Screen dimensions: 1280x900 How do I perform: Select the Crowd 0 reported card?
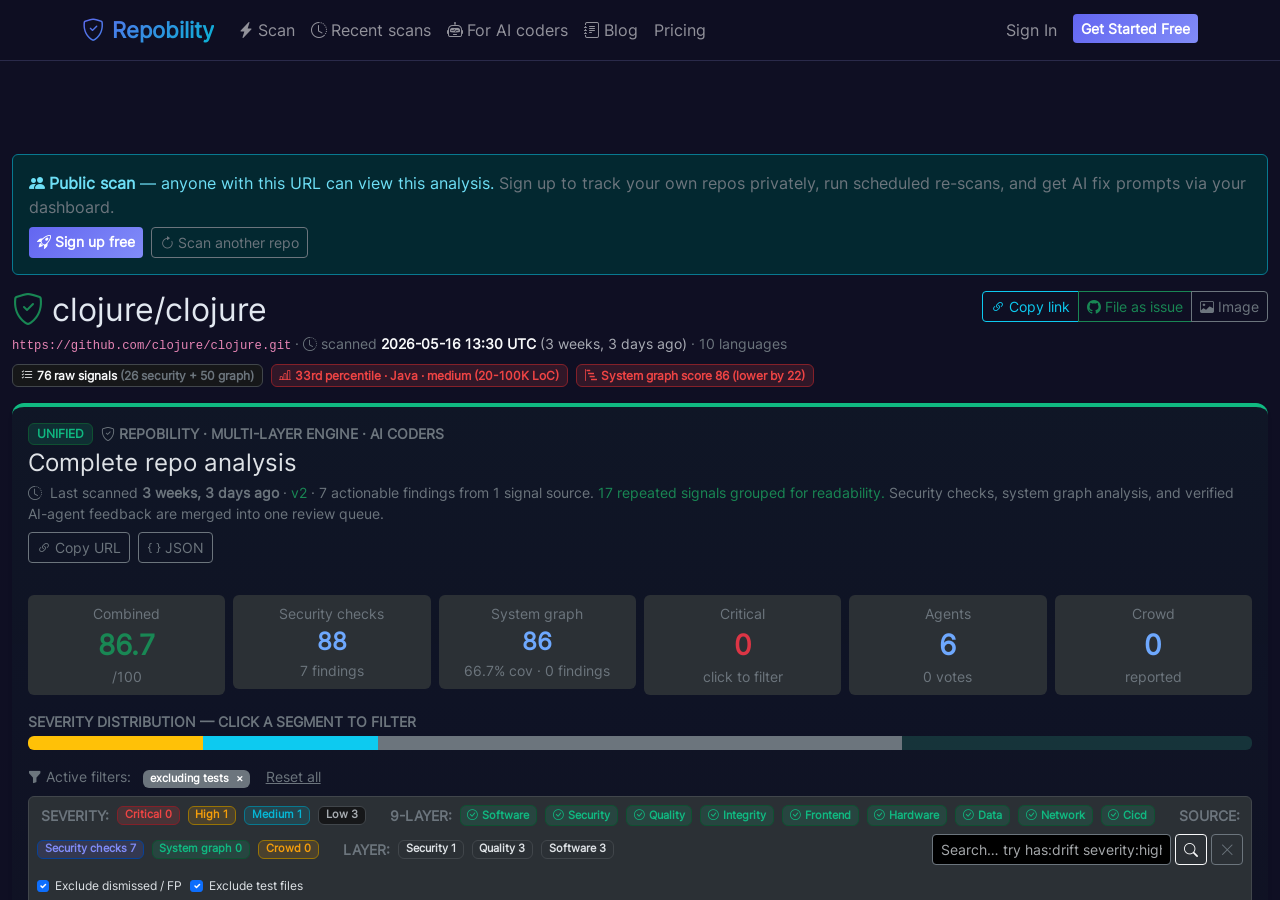(1153, 645)
